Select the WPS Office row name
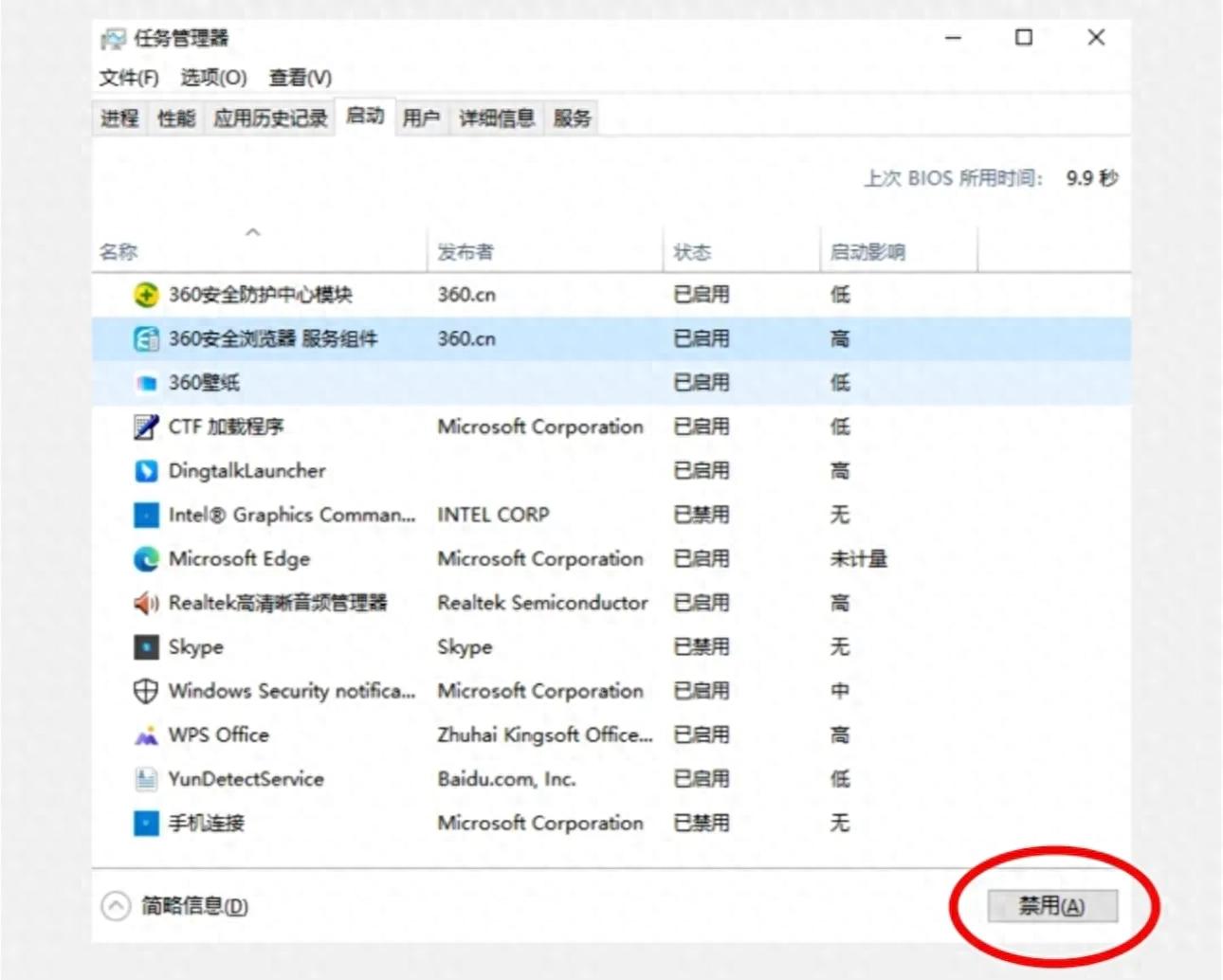1223x980 pixels. coord(219,735)
